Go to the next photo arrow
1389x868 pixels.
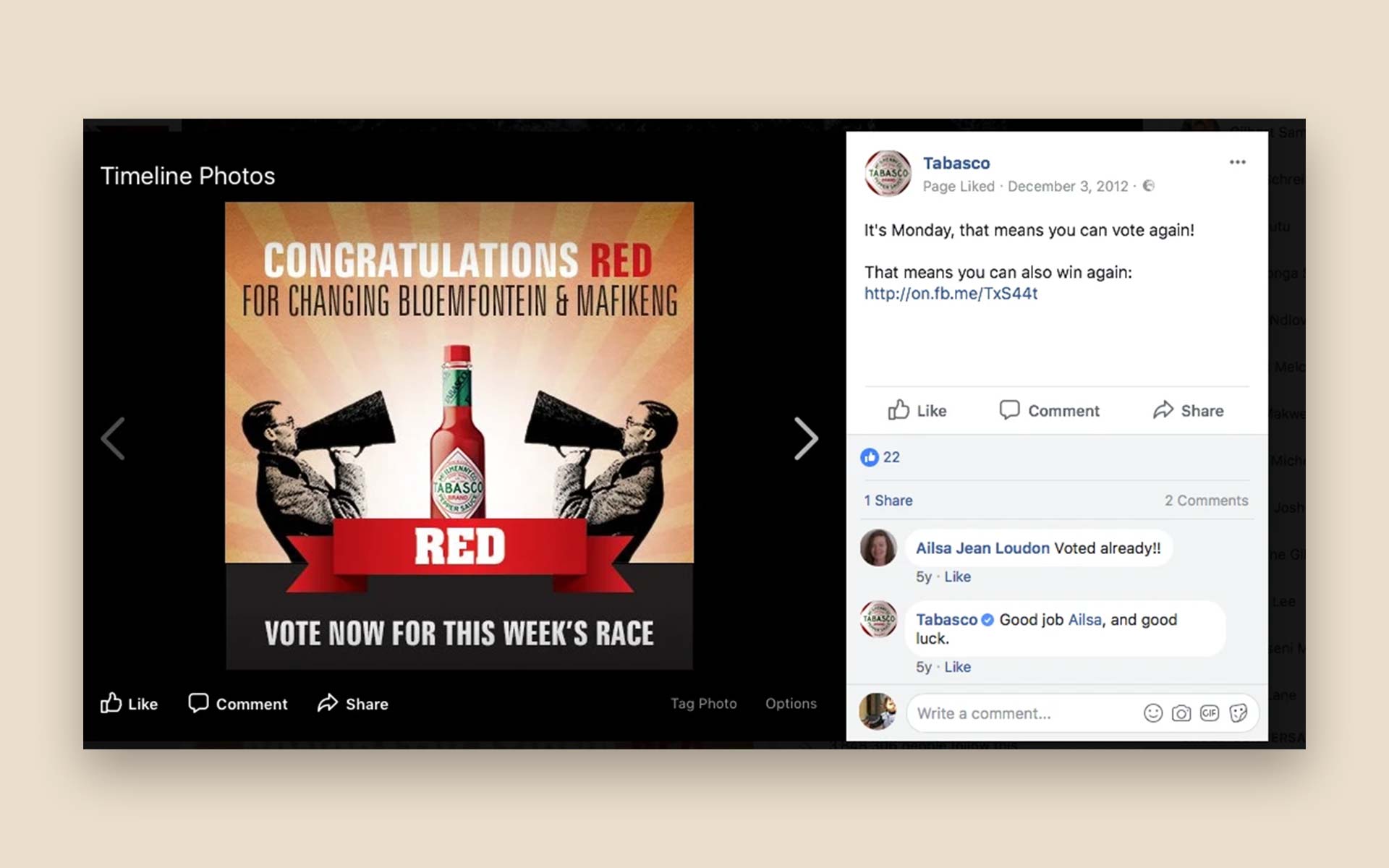click(806, 438)
